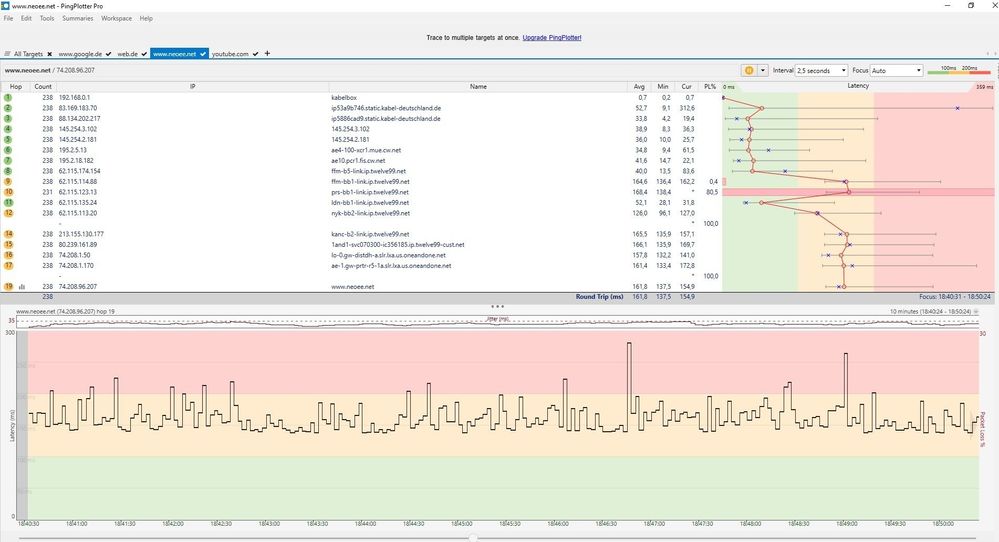Open the Workspace menu

pyautogui.click(x=117, y=18)
